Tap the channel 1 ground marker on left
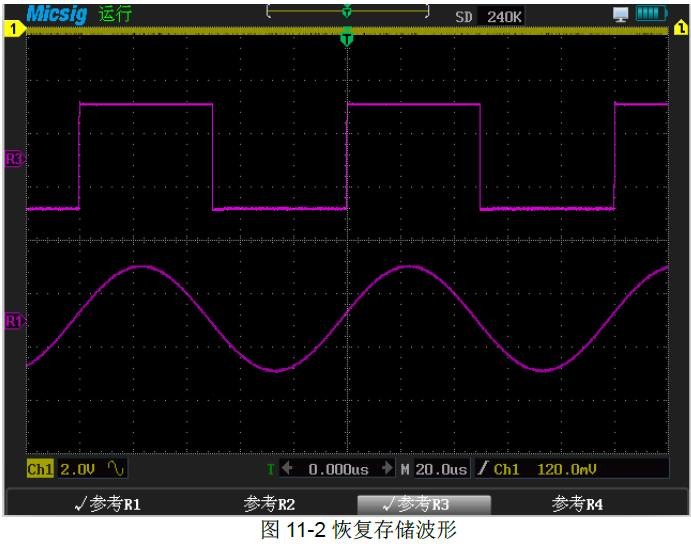691x544 pixels. click(14, 30)
